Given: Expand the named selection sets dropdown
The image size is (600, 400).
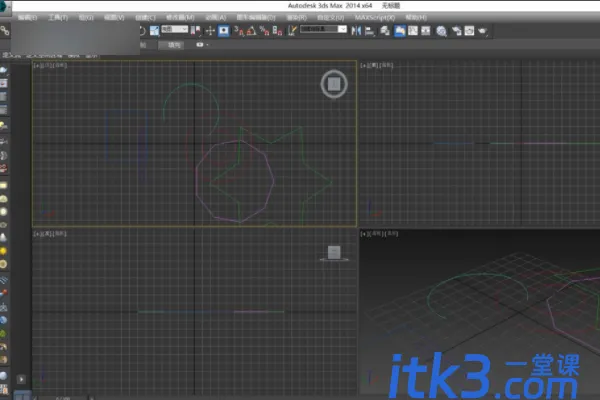Looking at the screenshot, I should click(343, 29).
